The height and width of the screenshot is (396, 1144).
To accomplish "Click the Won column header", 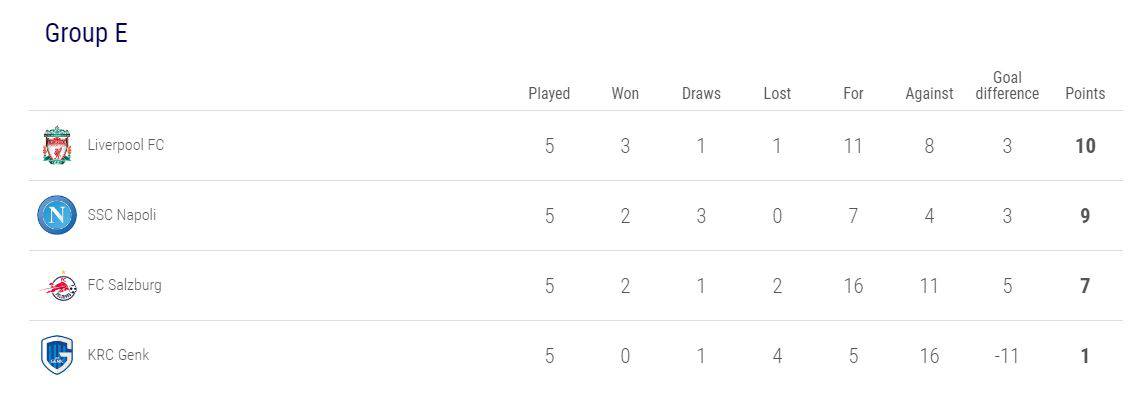I will pos(625,93).
